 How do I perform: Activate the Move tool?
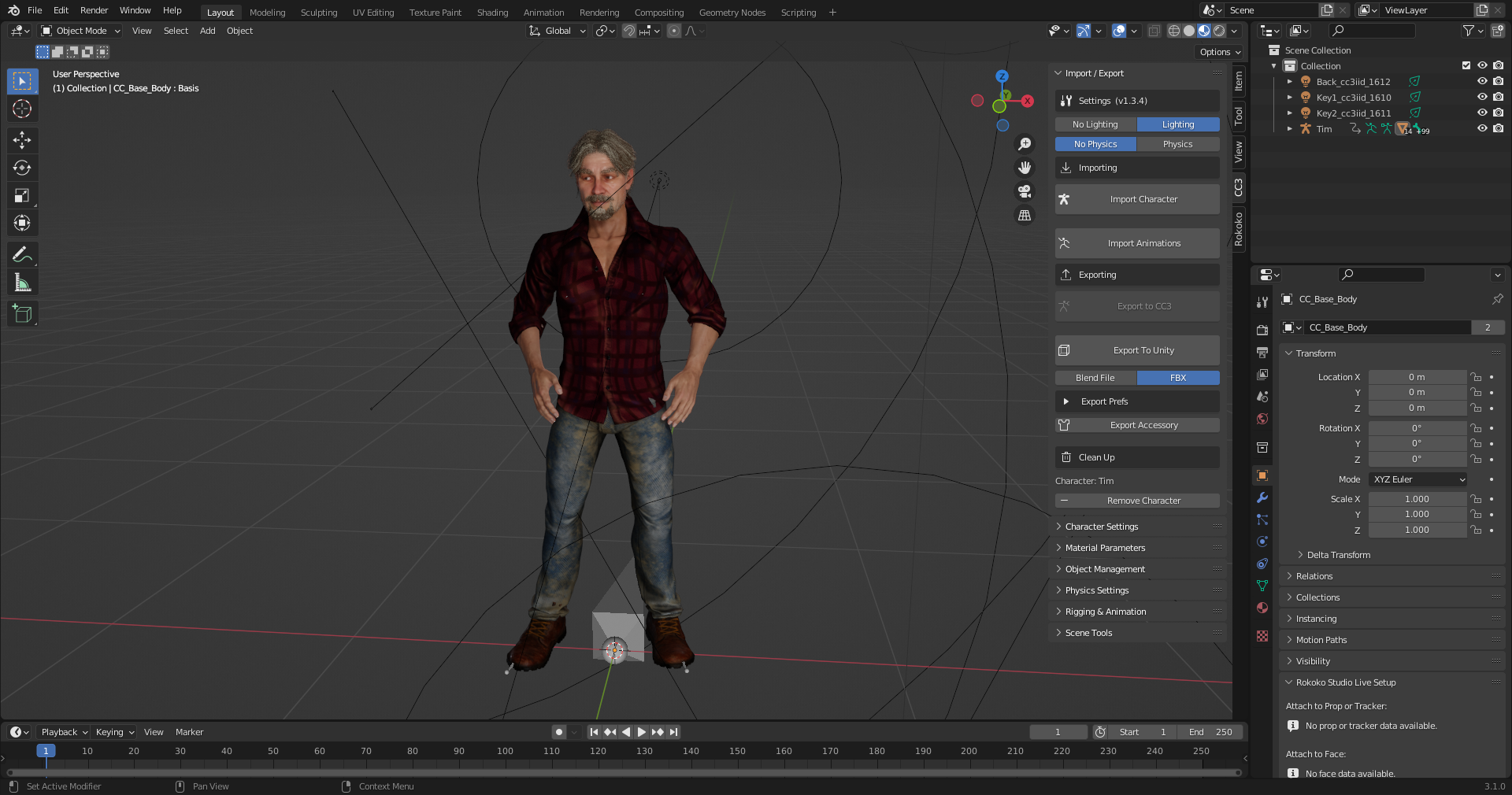22,140
